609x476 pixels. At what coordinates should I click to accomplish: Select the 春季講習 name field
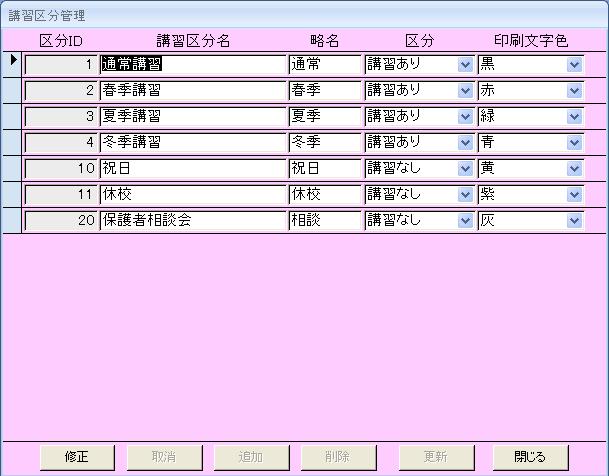(193, 90)
